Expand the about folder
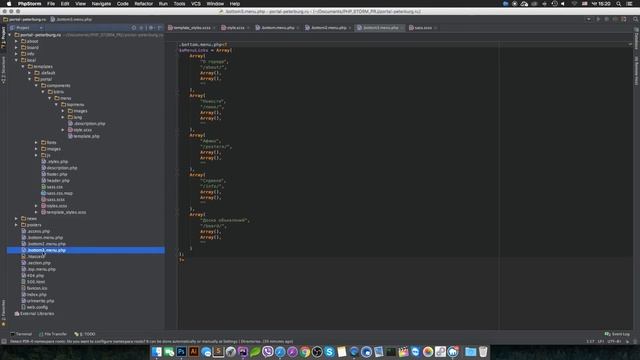The width and height of the screenshot is (640, 360). click(16, 41)
